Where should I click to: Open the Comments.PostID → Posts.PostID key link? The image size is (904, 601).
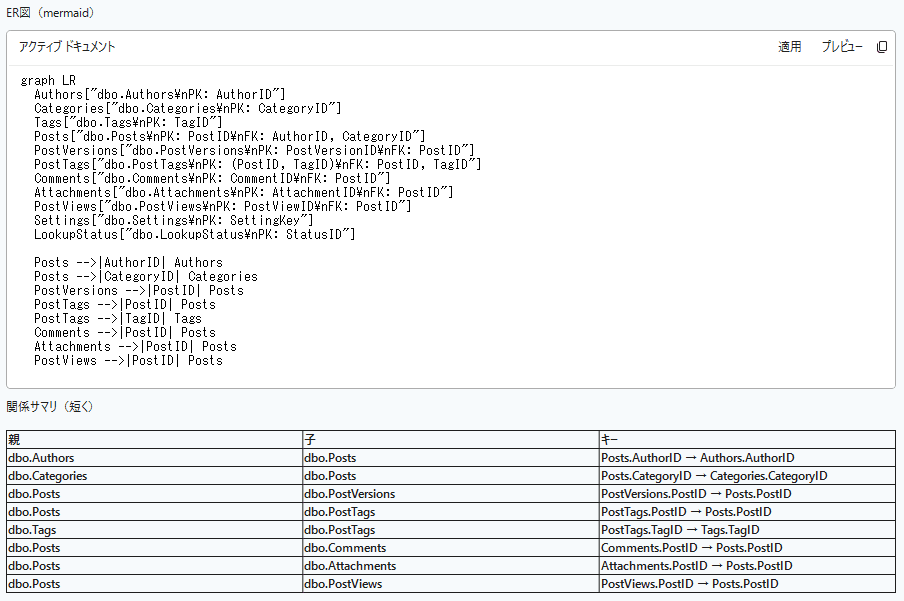click(692, 547)
